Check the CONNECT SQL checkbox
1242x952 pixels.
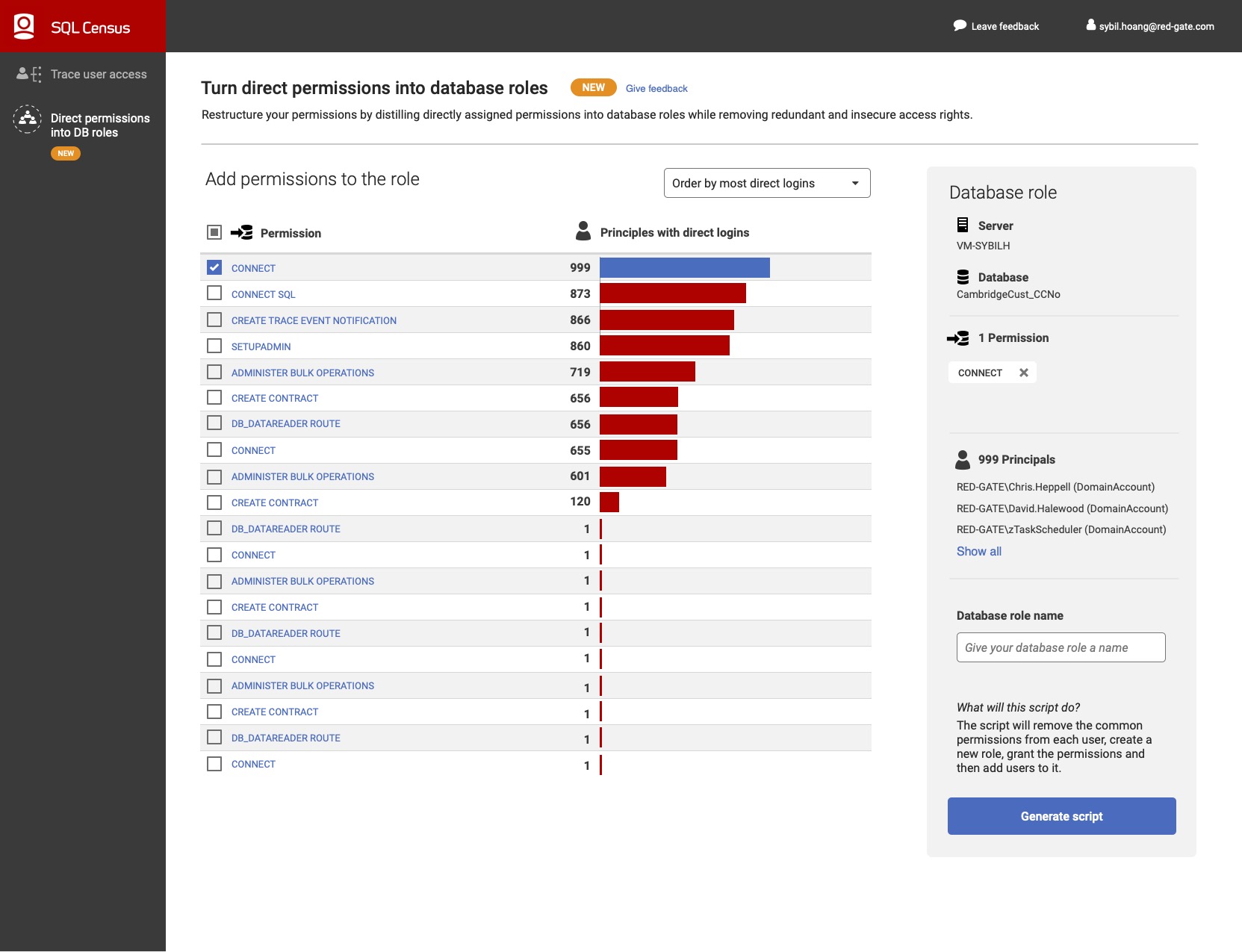coord(214,293)
